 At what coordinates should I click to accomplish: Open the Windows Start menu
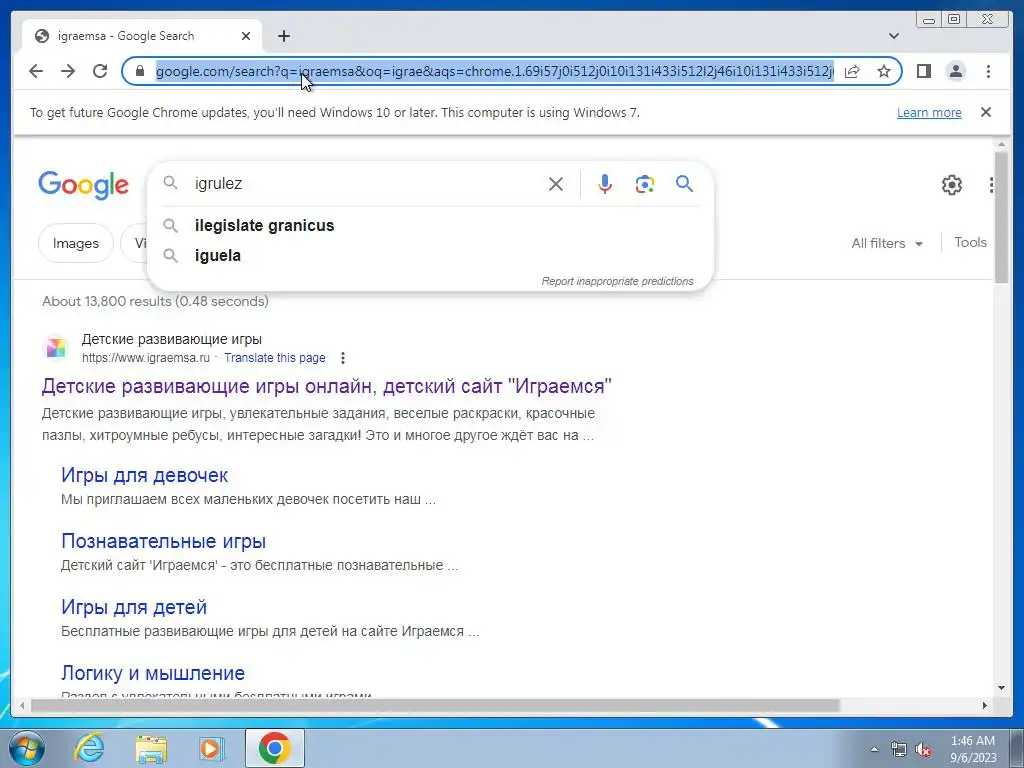26,748
